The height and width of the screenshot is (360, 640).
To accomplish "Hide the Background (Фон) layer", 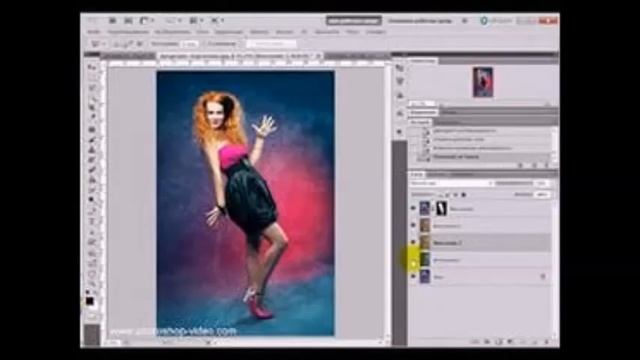I will coord(413,277).
